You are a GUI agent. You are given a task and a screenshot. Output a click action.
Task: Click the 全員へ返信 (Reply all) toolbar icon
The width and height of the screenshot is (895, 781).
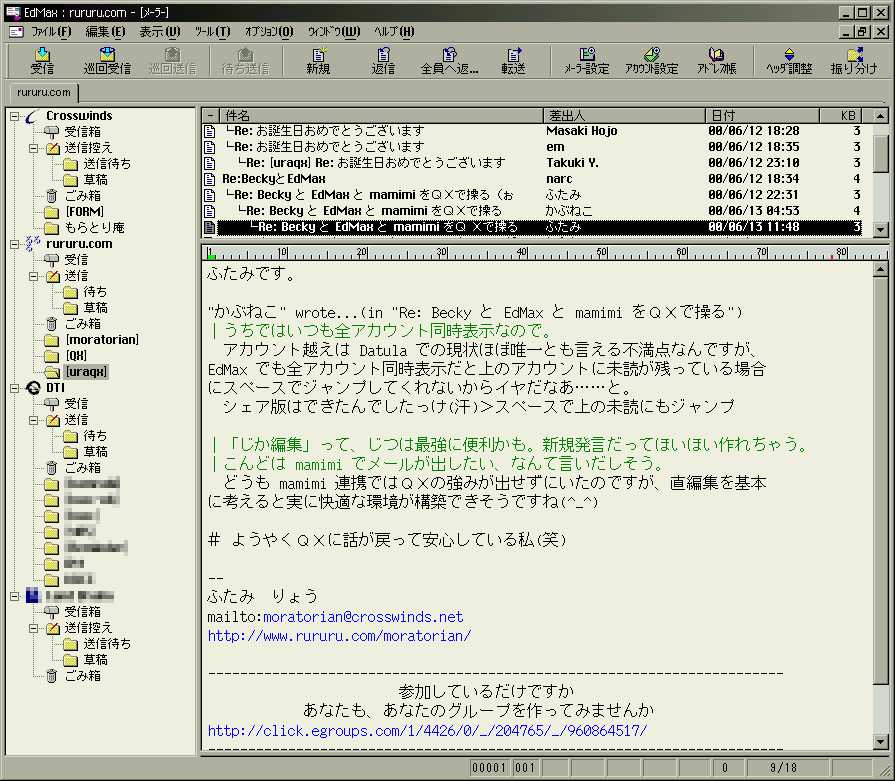click(449, 61)
